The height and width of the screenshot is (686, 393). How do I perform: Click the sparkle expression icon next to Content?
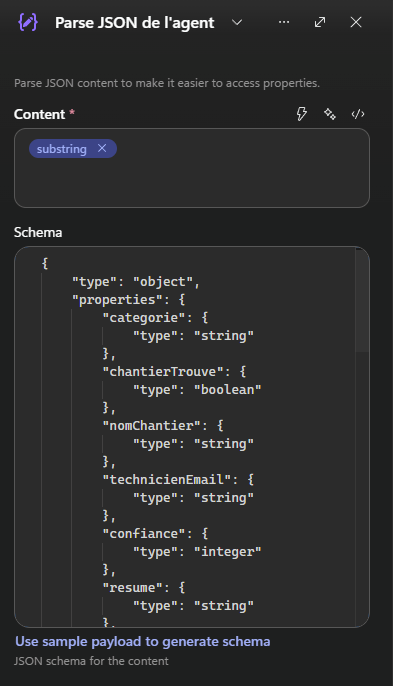click(x=330, y=114)
